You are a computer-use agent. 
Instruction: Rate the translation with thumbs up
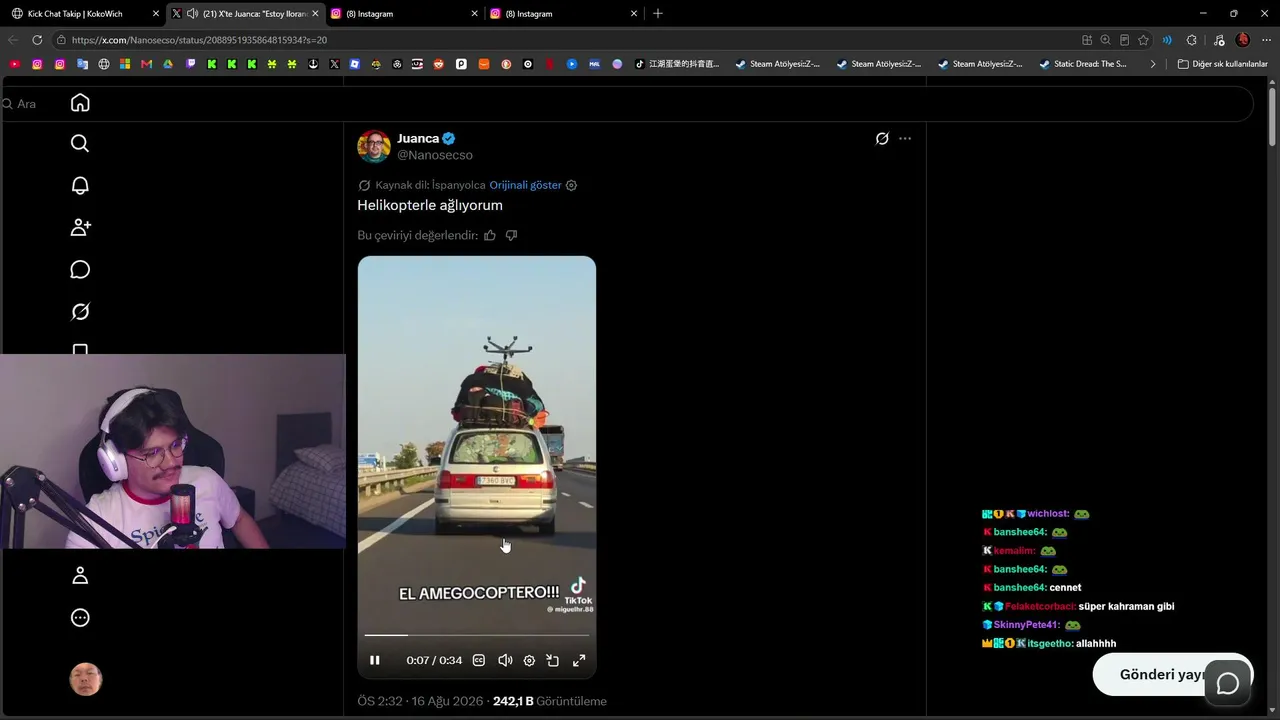pyautogui.click(x=490, y=235)
